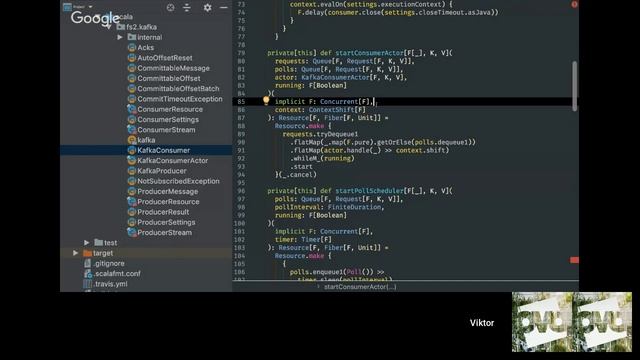Click line number 85 in gutter
This screenshot has height=360, width=640.
241,102
